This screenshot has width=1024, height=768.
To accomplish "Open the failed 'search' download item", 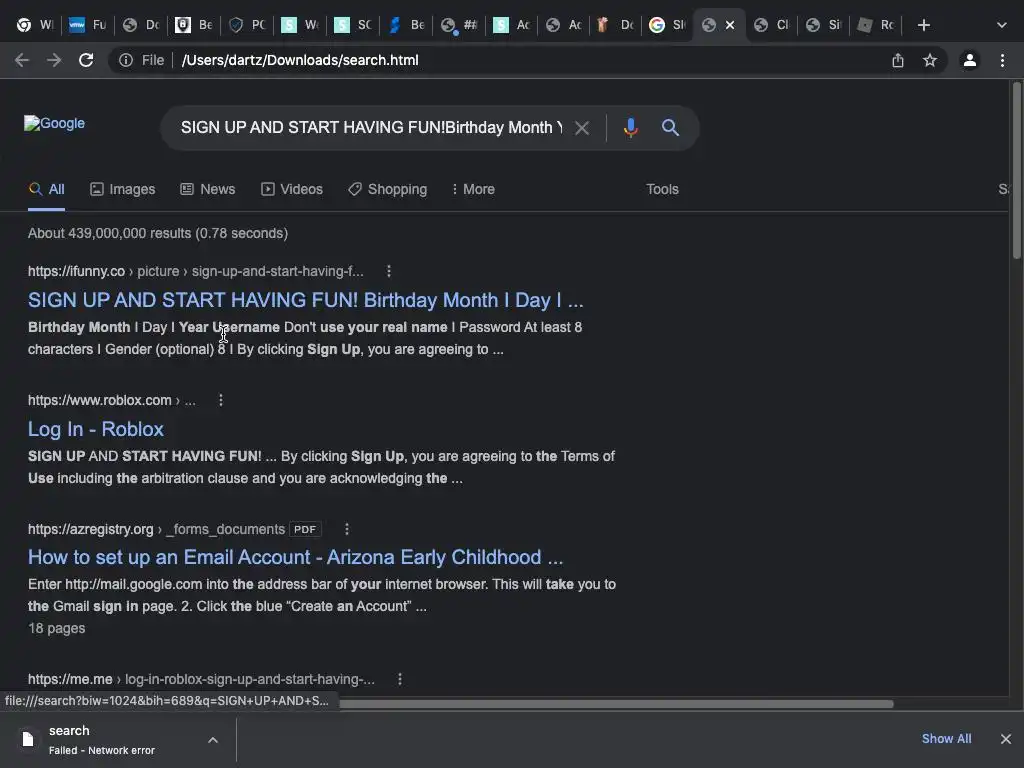I will coord(101,739).
